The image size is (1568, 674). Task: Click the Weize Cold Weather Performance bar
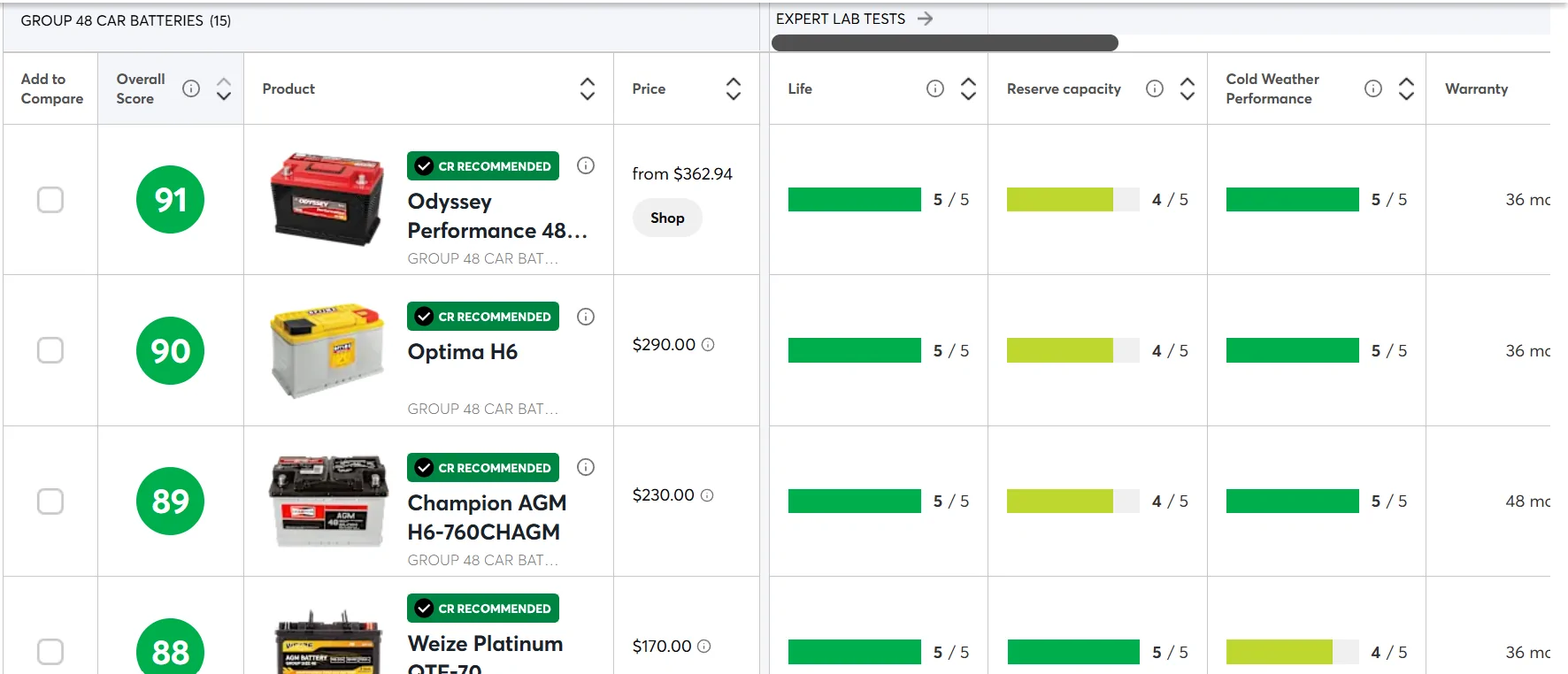coord(1293,652)
